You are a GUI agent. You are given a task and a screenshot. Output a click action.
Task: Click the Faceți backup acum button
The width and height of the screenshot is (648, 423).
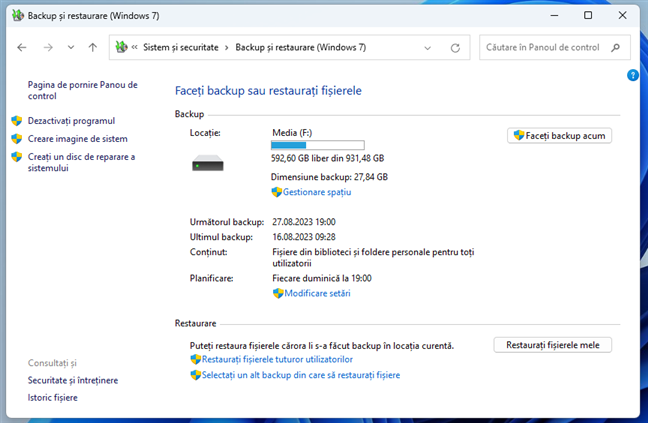pyautogui.click(x=560, y=135)
